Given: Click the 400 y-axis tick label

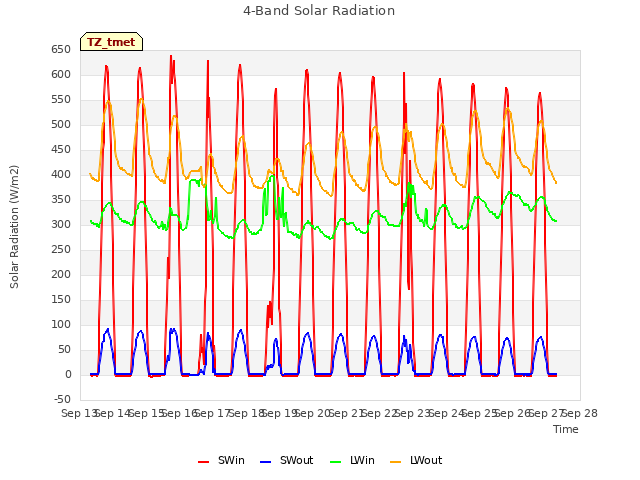Looking at the screenshot, I should click(x=61, y=174).
